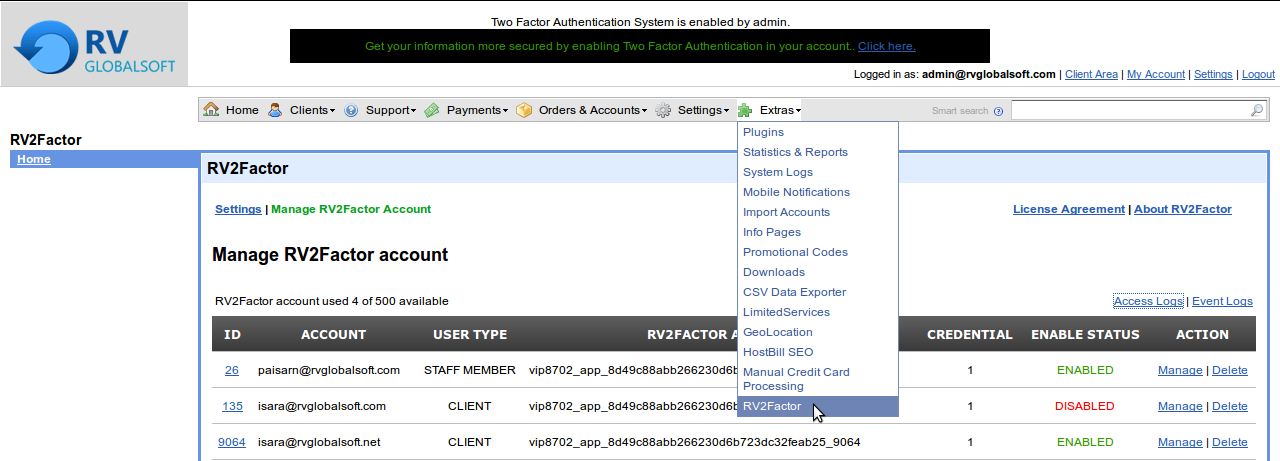Click Delete for paisarn@rvglobalsoft.com

1230,370
